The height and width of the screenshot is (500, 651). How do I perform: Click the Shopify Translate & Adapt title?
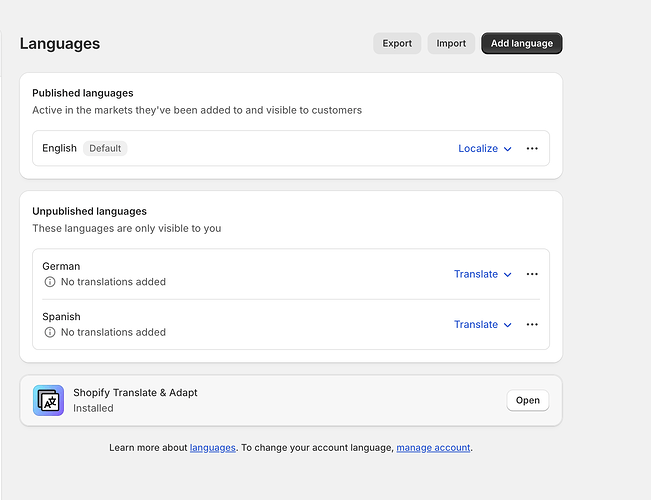[x=135, y=392]
